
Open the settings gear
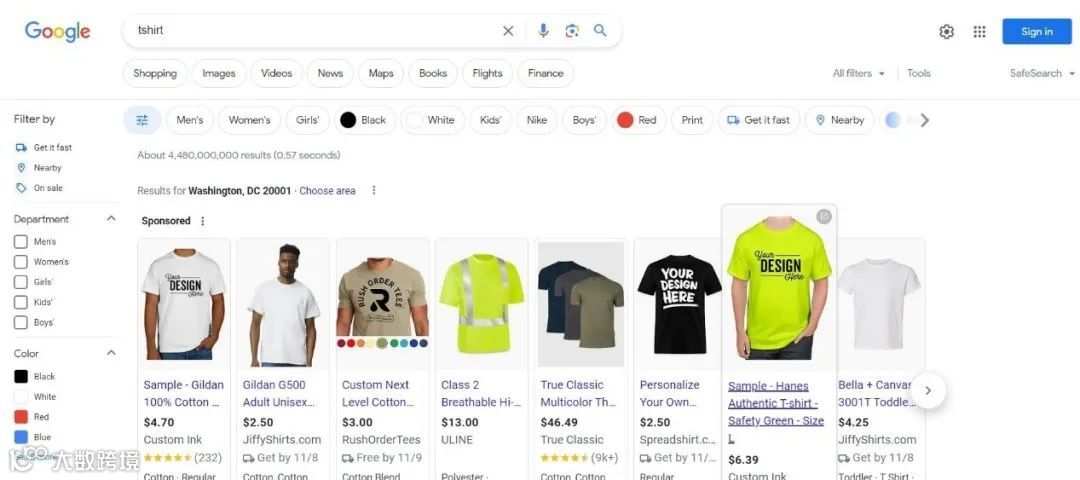[946, 32]
